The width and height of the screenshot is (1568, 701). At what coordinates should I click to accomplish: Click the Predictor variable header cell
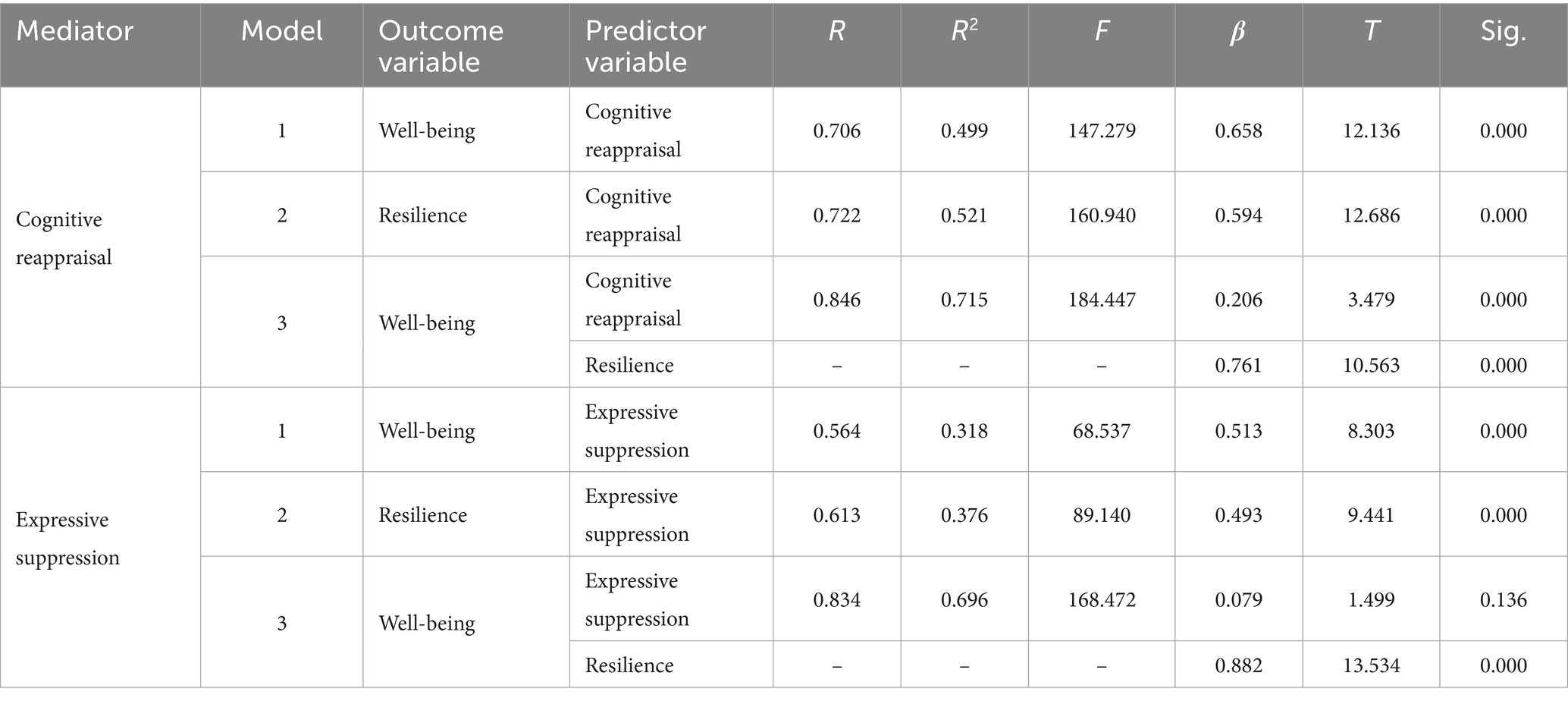click(645, 46)
